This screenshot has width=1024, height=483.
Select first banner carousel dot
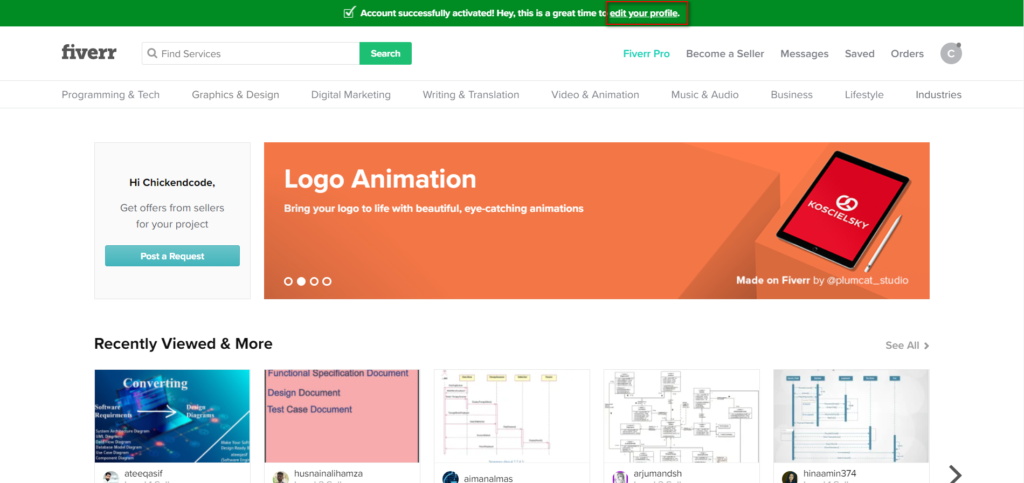[288, 281]
